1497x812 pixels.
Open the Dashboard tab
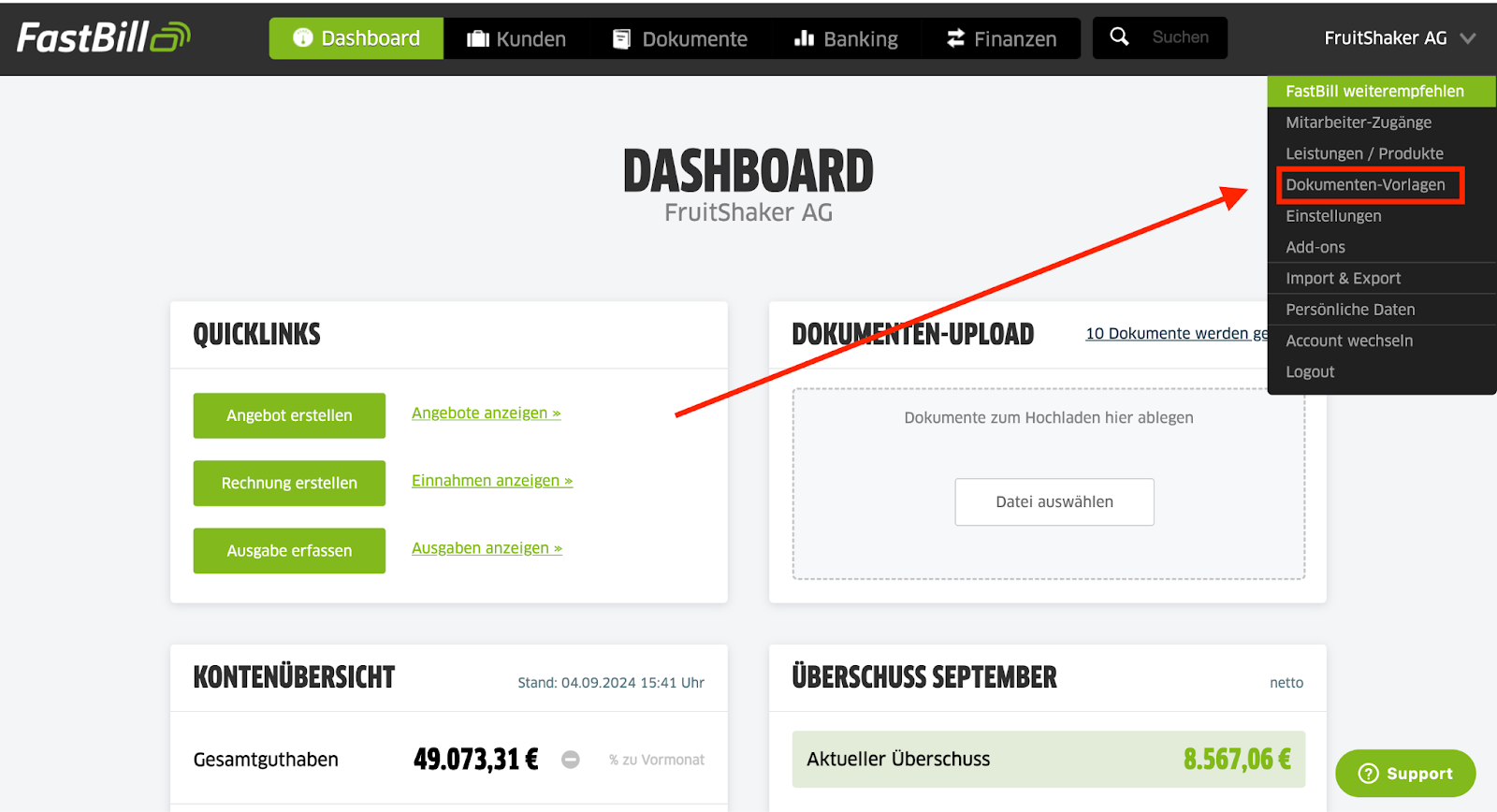(356, 38)
